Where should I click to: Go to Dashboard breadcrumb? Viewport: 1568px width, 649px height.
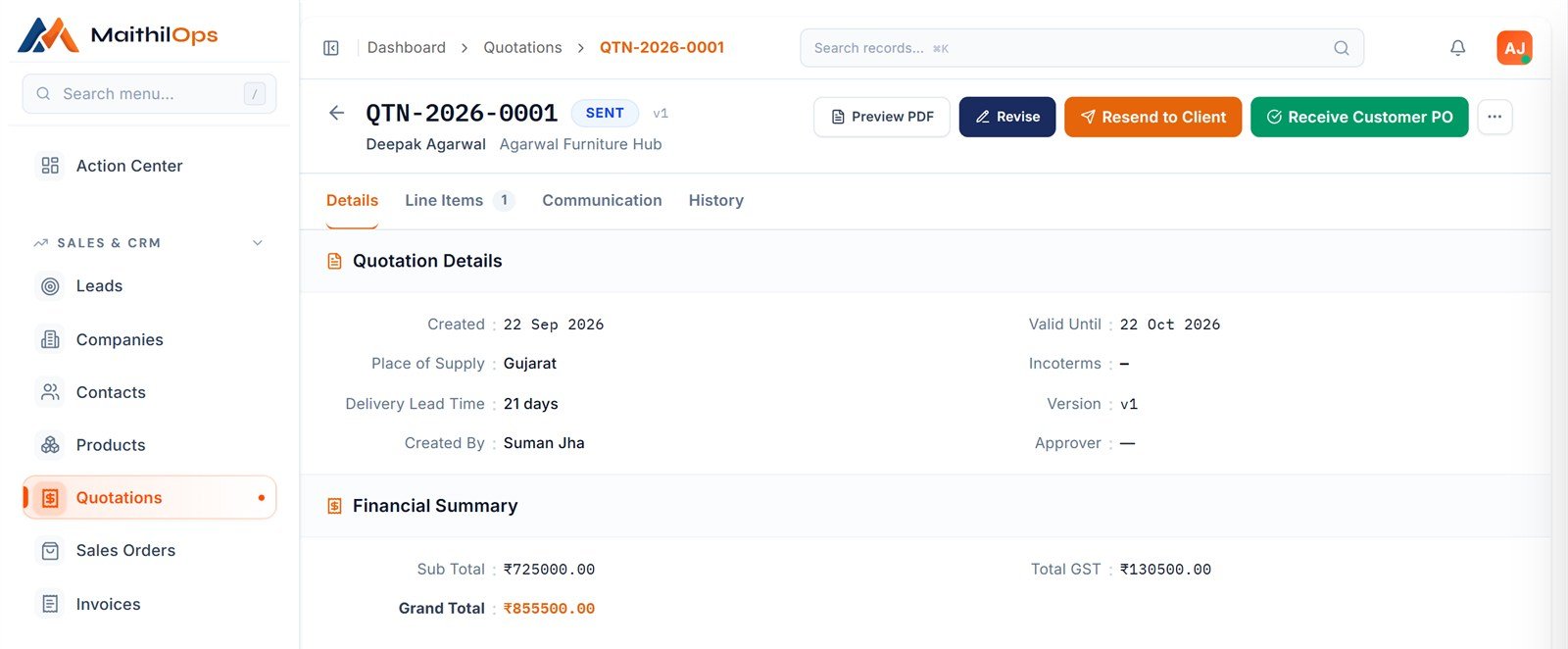(407, 48)
